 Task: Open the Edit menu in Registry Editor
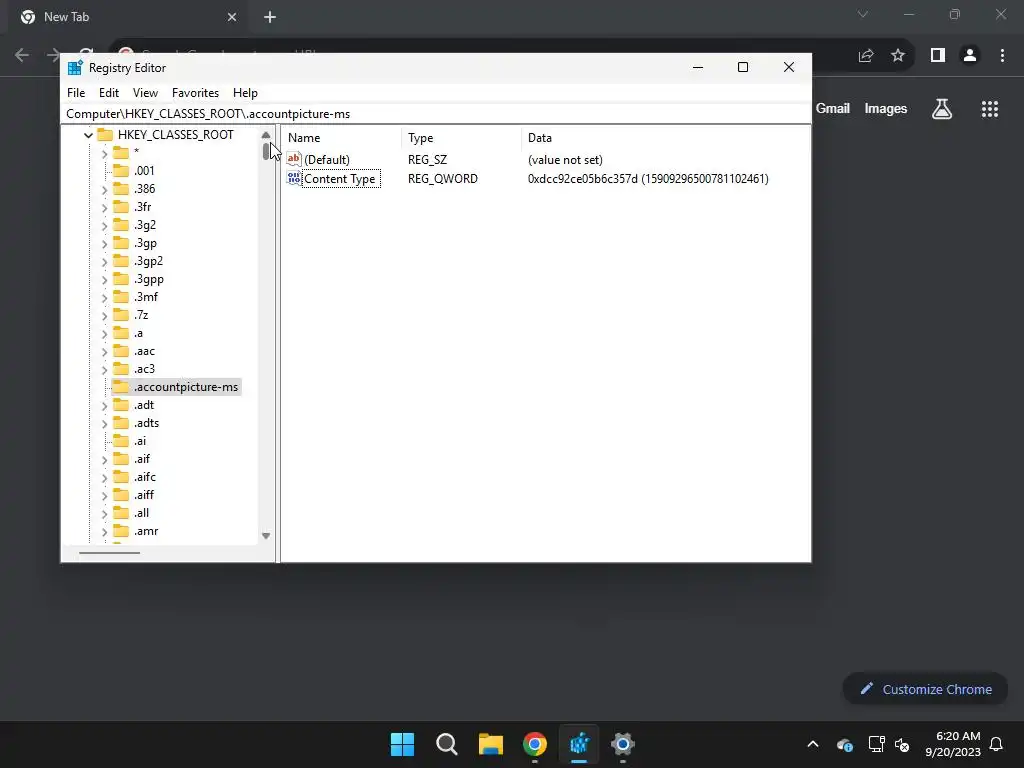(x=108, y=93)
